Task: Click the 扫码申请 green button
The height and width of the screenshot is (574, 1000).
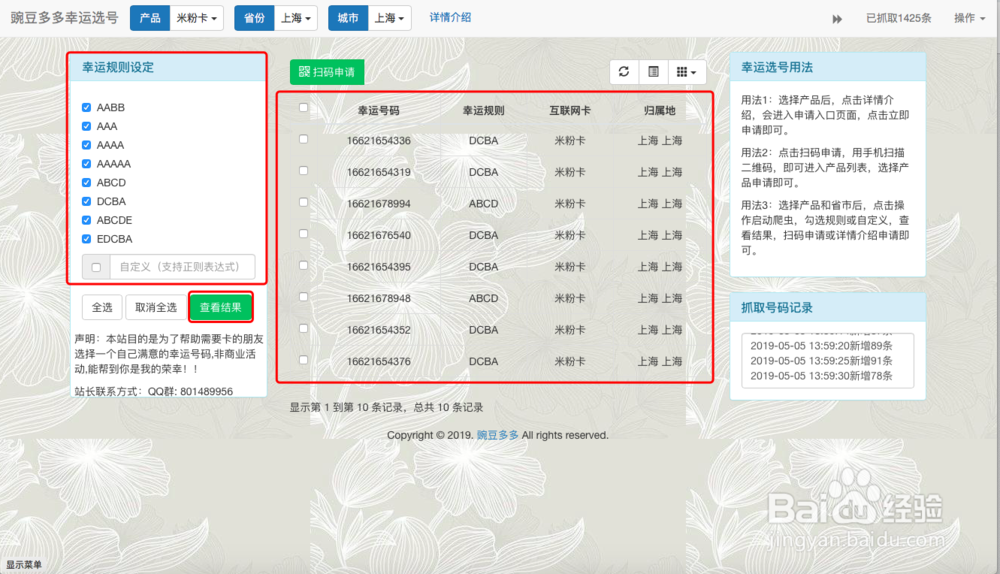Action: point(327,72)
